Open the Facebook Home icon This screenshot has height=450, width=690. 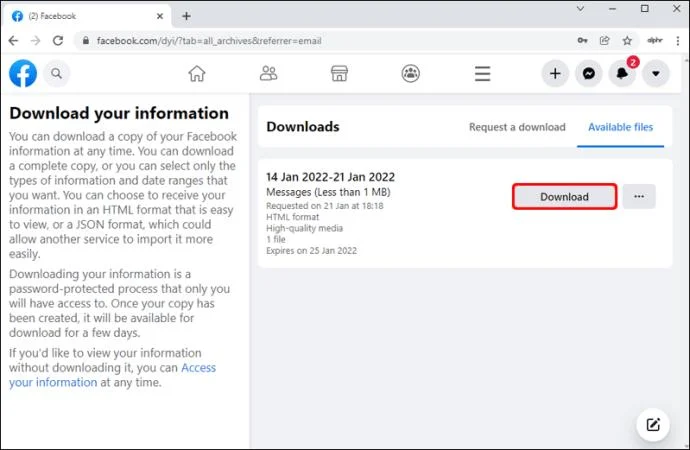[x=197, y=73]
